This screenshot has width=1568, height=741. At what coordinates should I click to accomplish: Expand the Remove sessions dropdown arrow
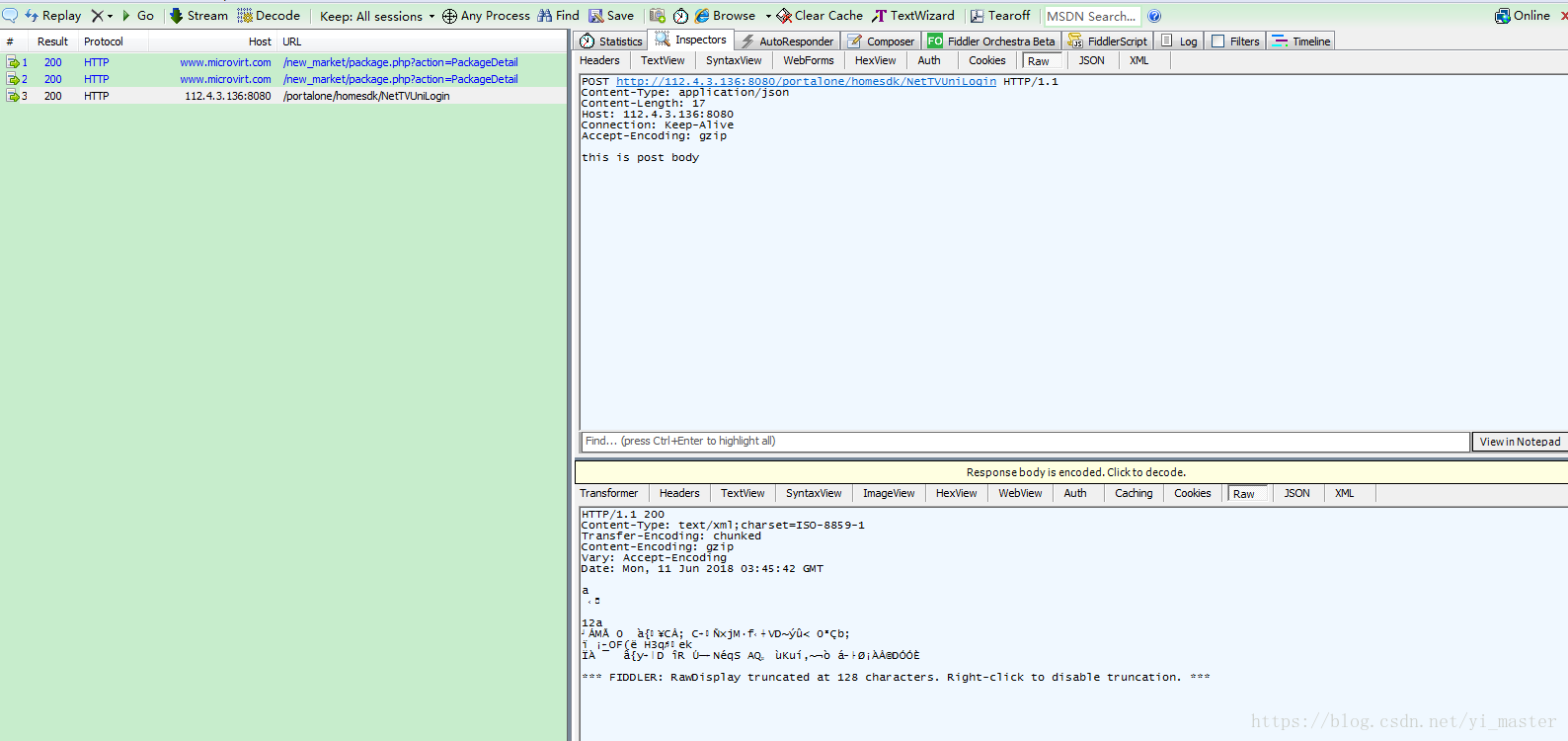pos(110,16)
